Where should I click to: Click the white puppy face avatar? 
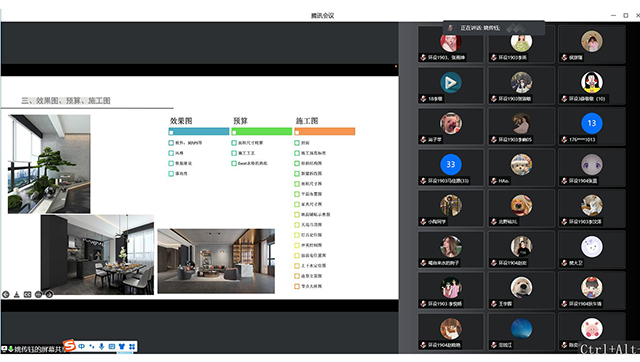pos(521,287)
